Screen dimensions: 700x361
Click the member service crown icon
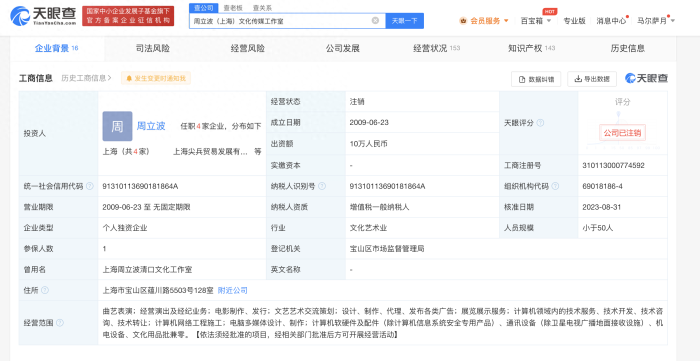coord(463,21)
